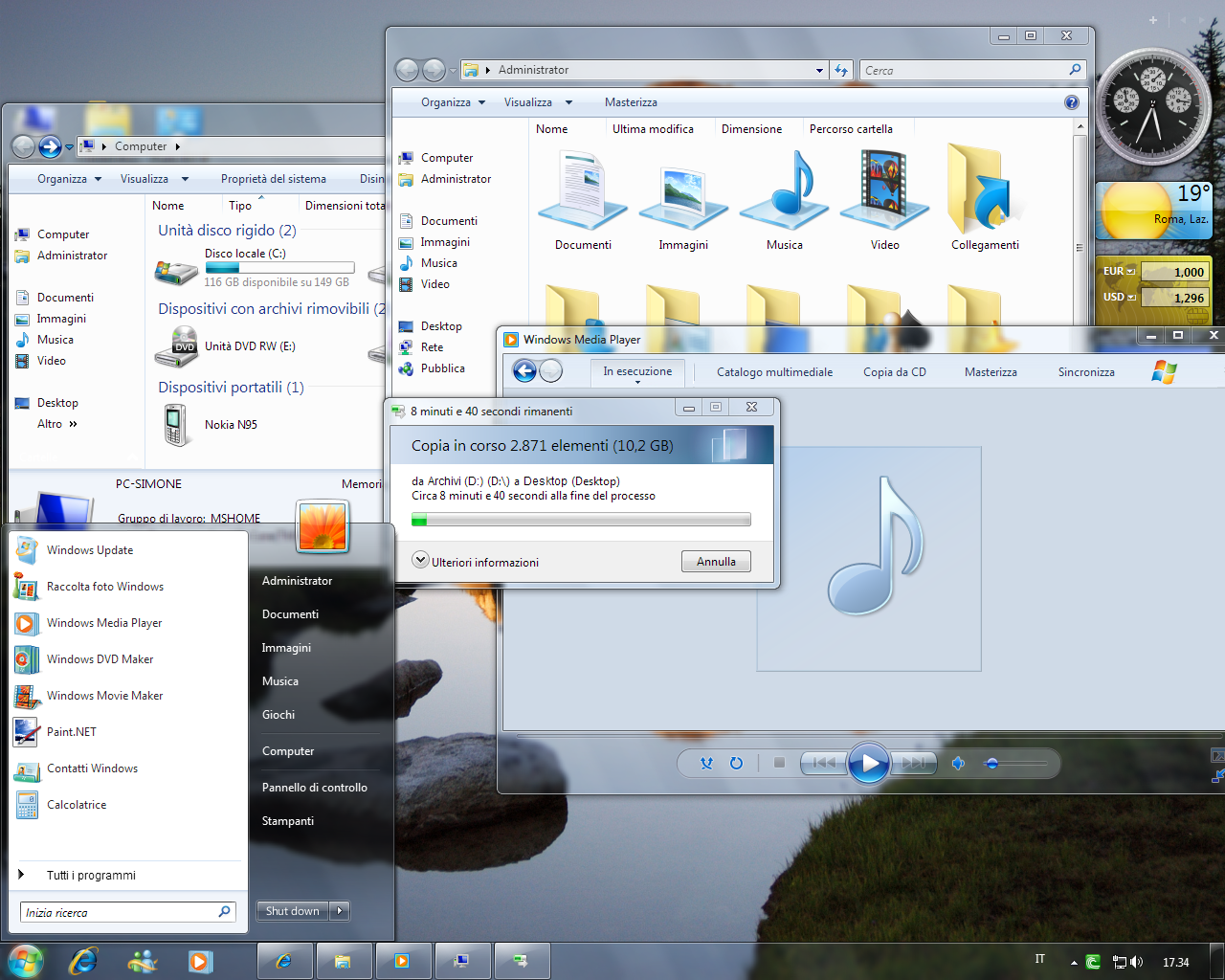Open Organizza menu in Administrator window

[x=453, y=102]
